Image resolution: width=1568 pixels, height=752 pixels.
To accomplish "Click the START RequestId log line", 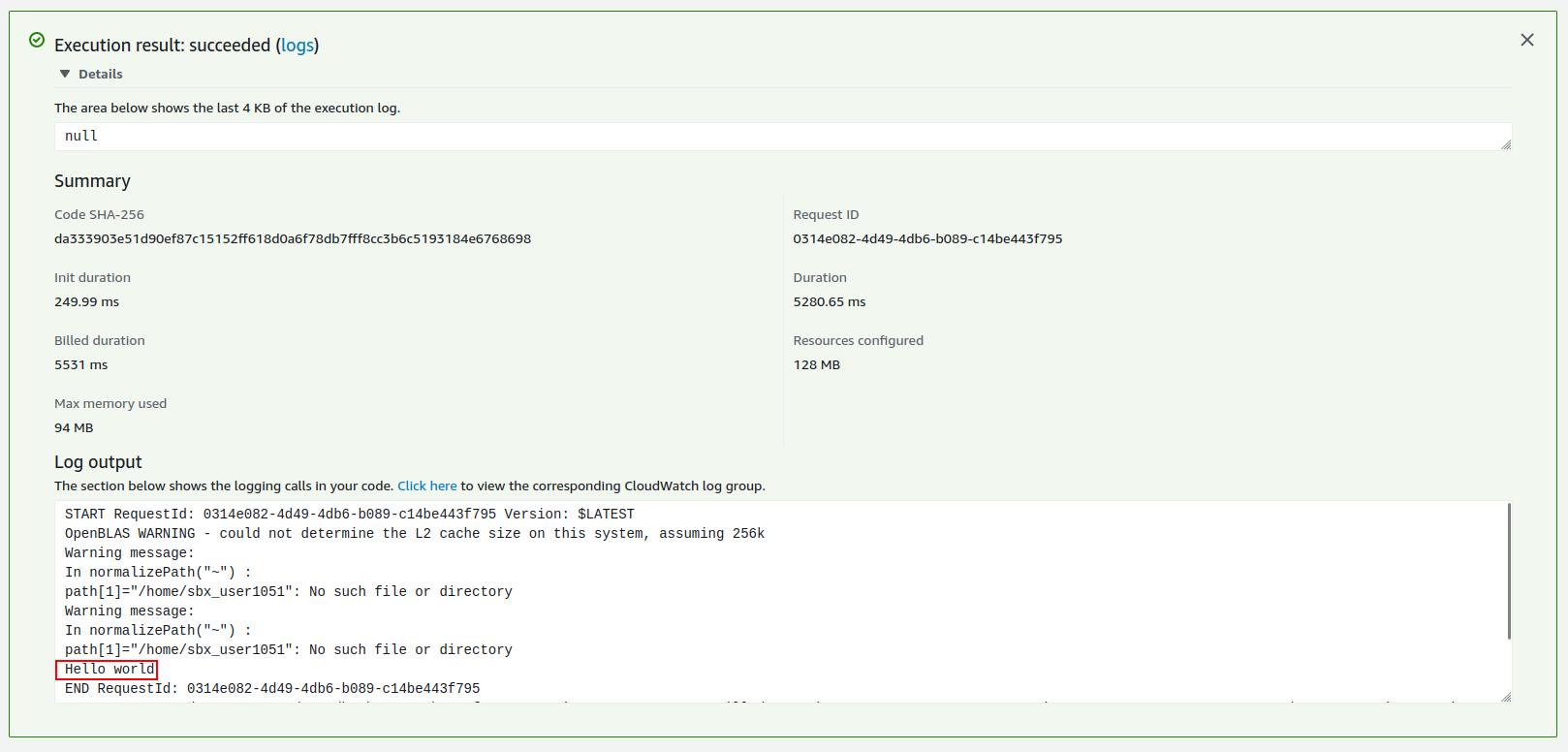I will click(350, 515).
